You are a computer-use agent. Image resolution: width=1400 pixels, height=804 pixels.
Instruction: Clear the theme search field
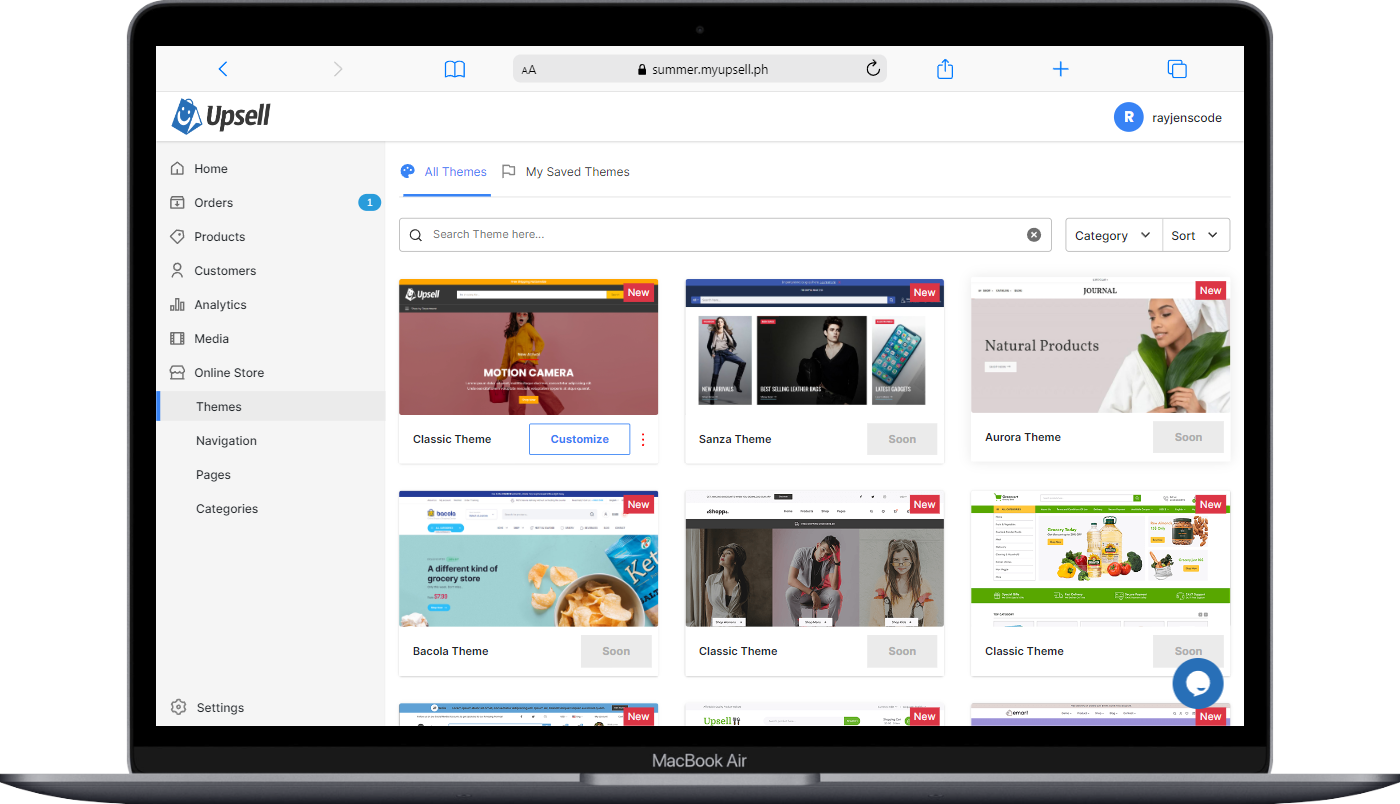(1034, 235)
